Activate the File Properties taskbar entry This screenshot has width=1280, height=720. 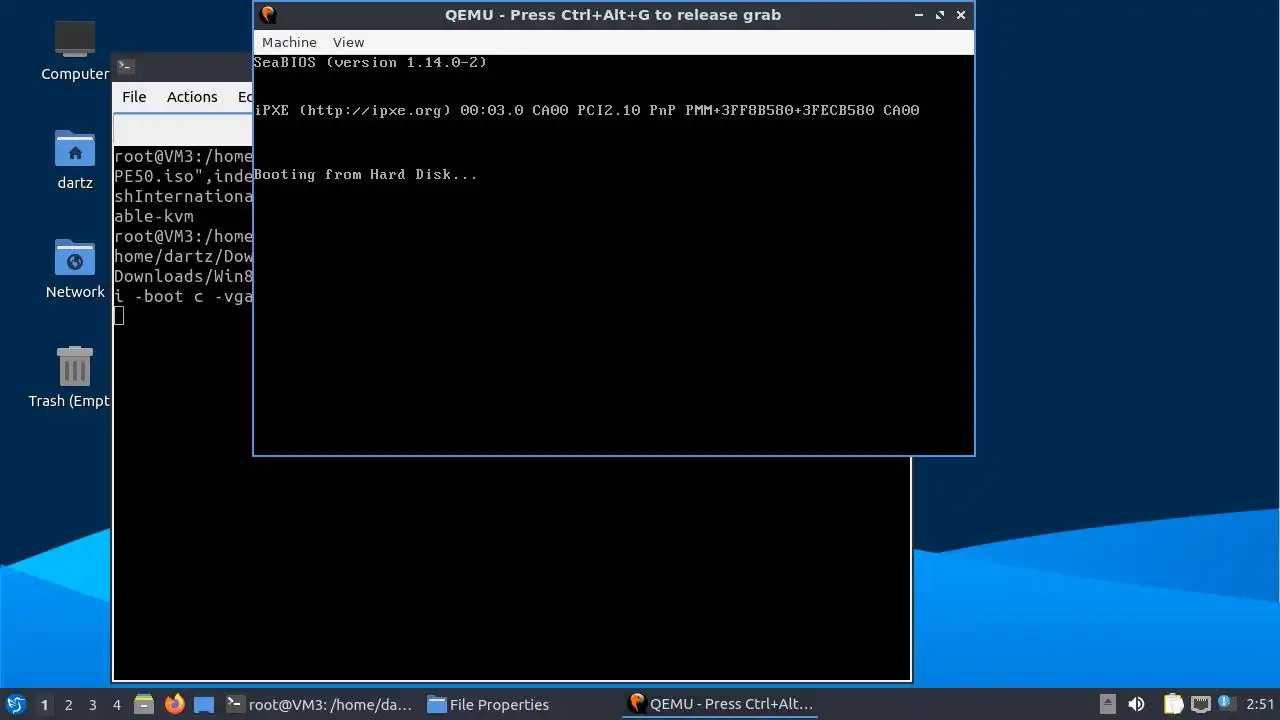pos(489,704)
